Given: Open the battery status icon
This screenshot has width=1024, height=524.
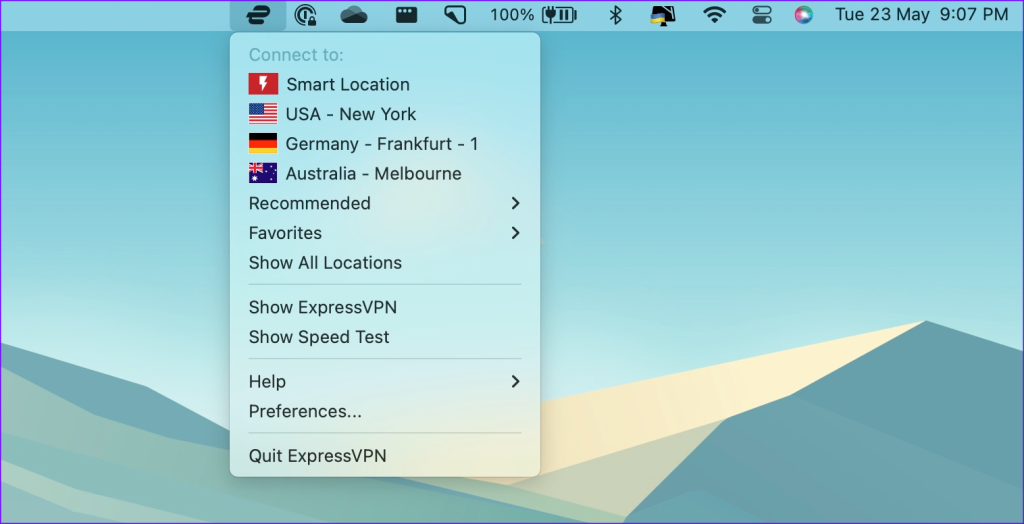Looking at the screenshot, I should coord(559,15).
